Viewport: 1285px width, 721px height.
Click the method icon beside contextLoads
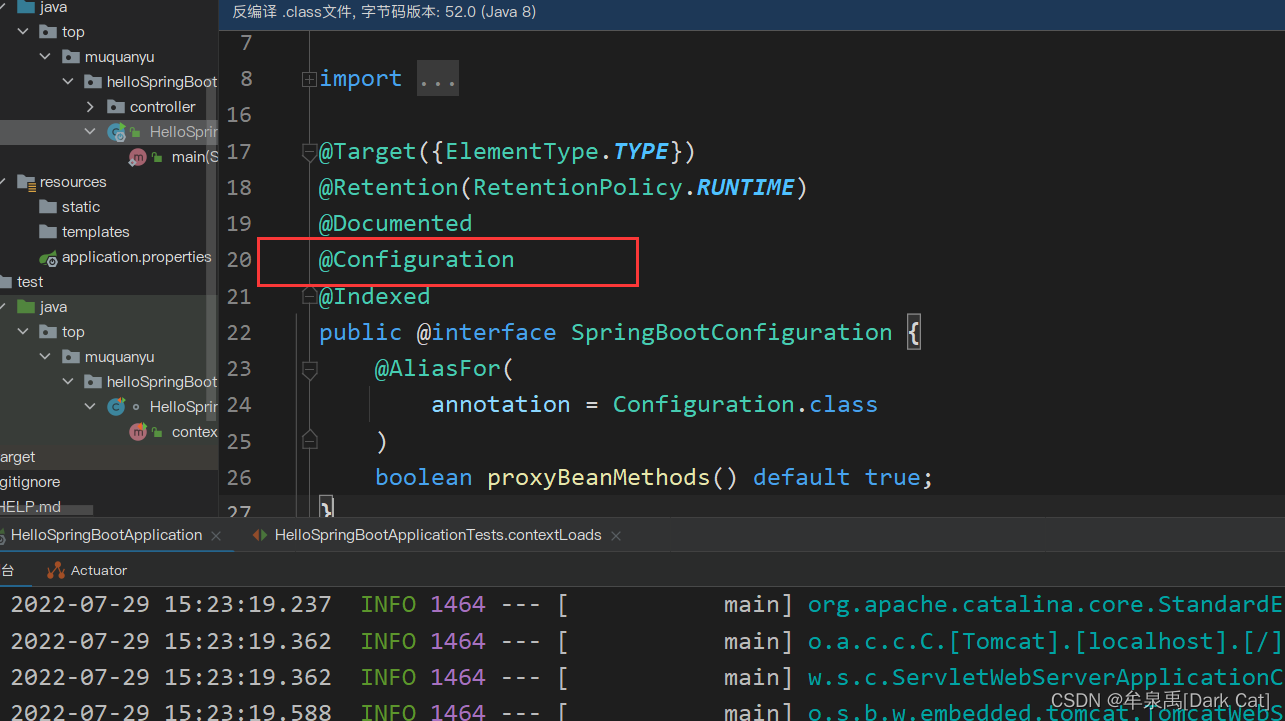(138, 432)
